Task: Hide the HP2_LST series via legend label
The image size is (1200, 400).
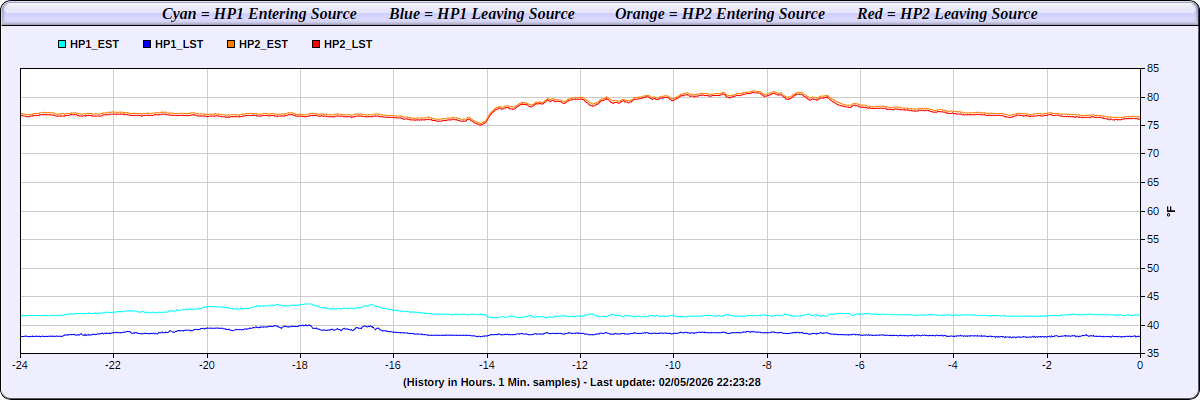Action: [x=348, y=45]
